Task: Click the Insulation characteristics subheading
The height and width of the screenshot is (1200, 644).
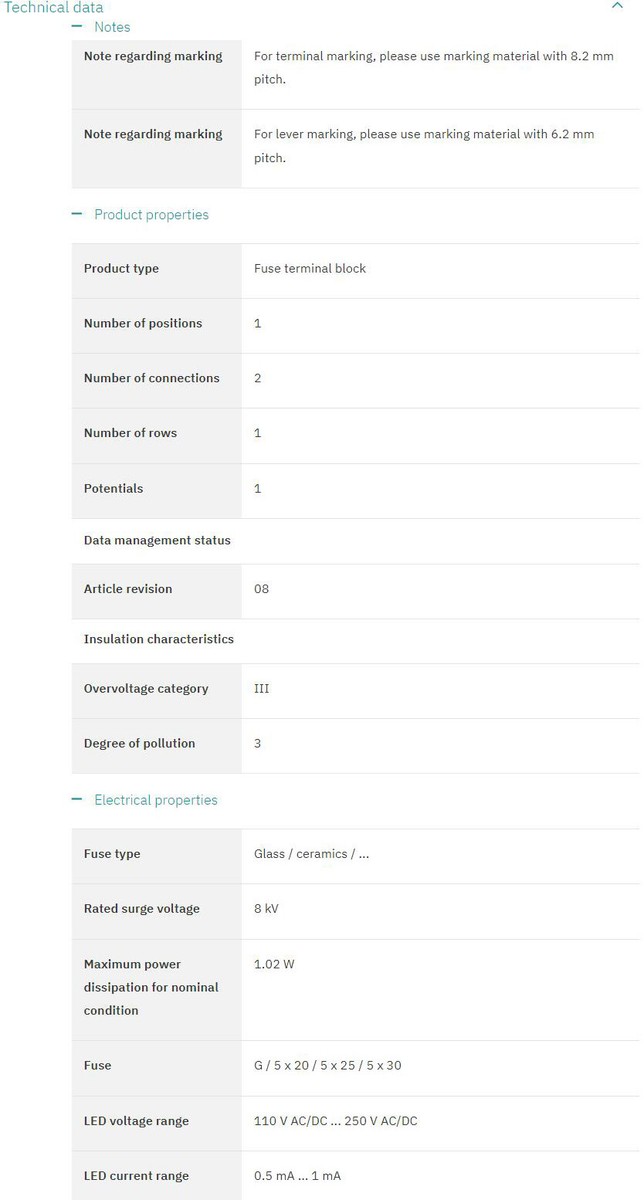Action: (x=158, y=639)
